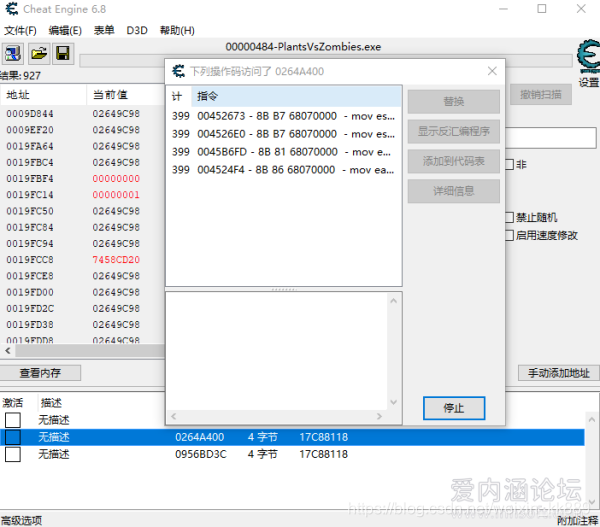
Task: Click the 激活 column header
Action: click(x=13, y=403)
